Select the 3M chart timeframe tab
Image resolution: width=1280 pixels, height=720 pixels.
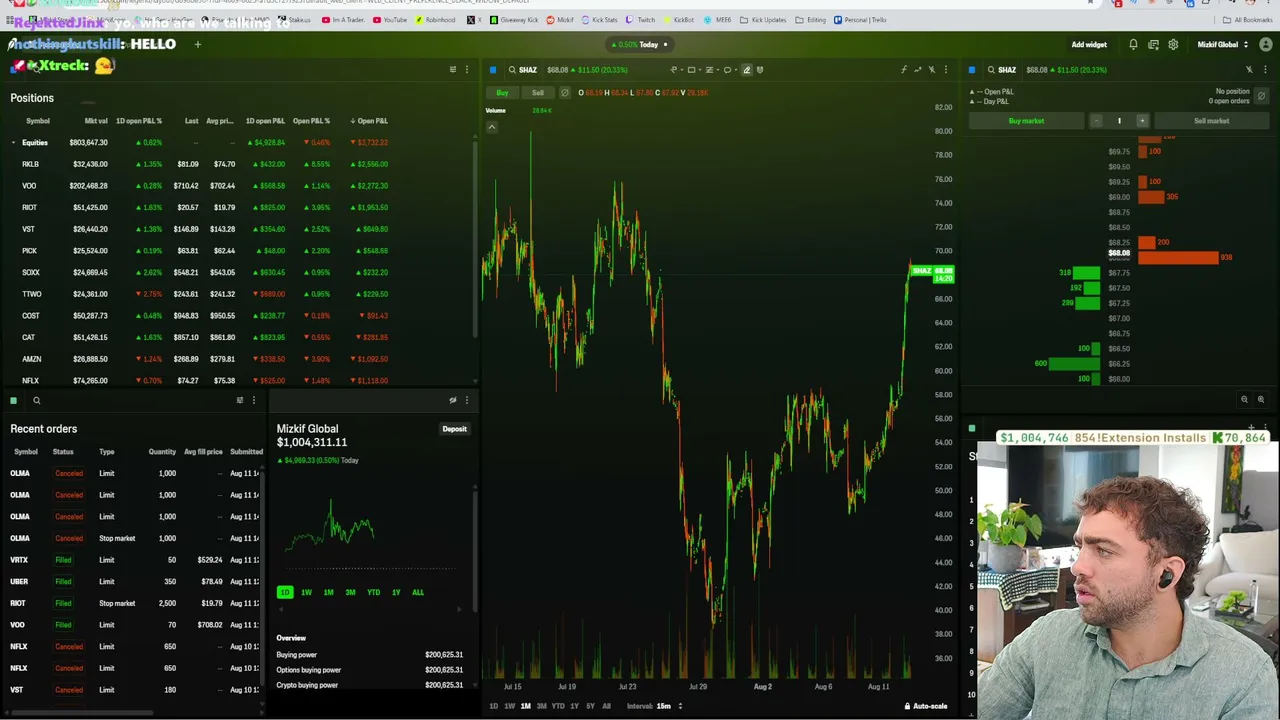(x=542, y=706)
